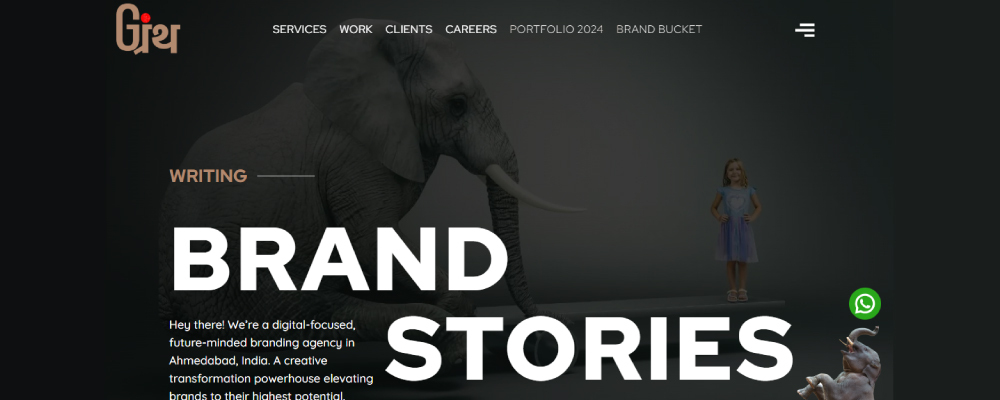Click the agency intro paragraph text

coord(271,360)
